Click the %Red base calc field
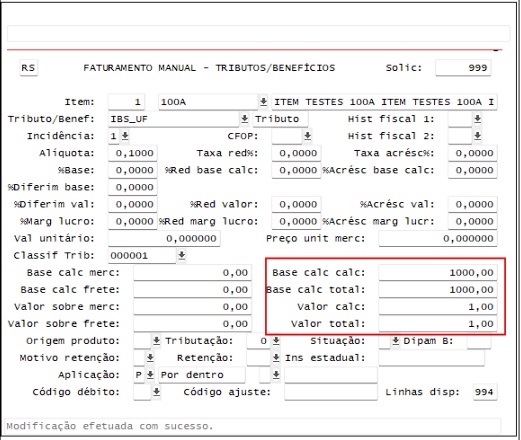This screenshot has width=521, height=440. 296,170
